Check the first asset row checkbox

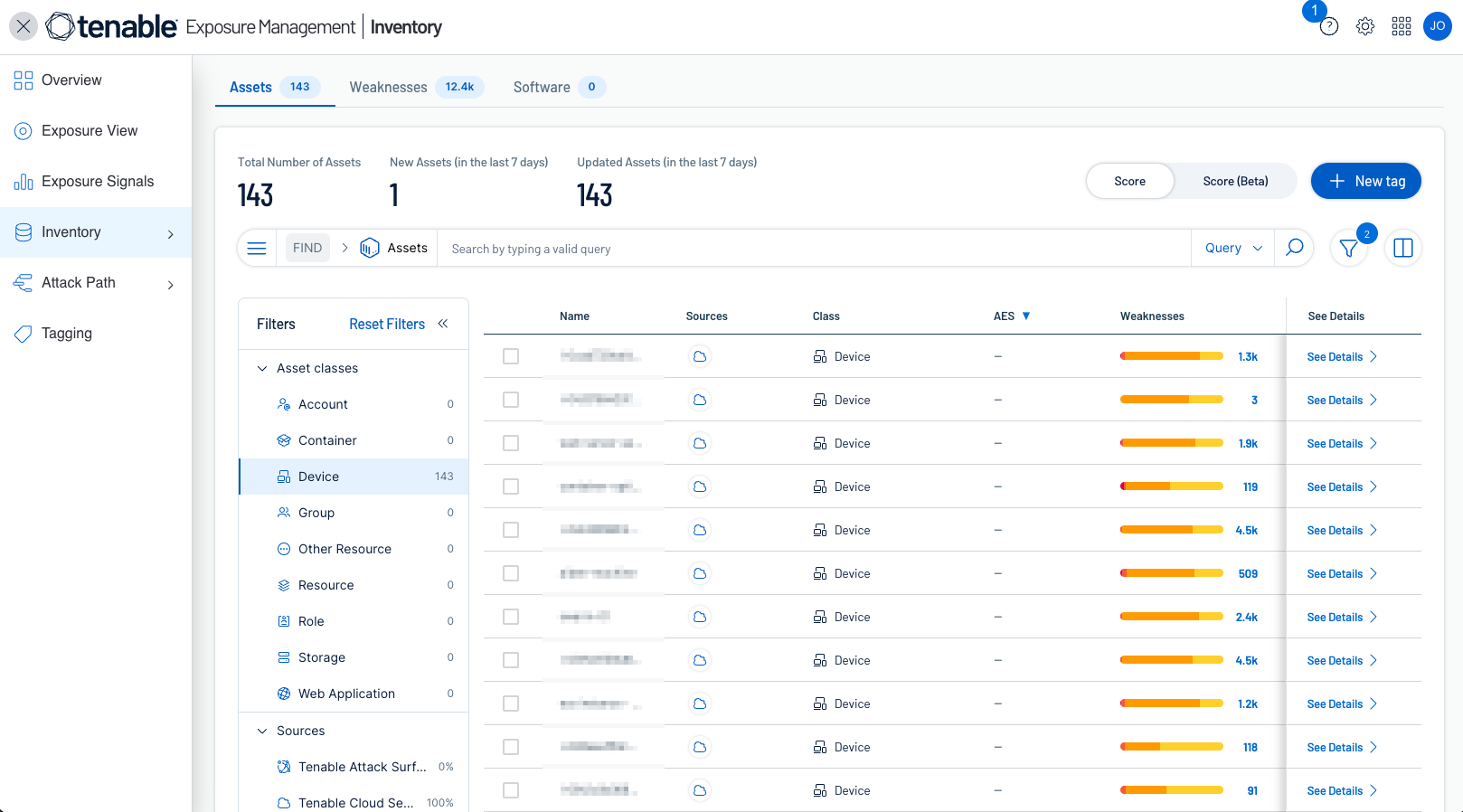511,356
